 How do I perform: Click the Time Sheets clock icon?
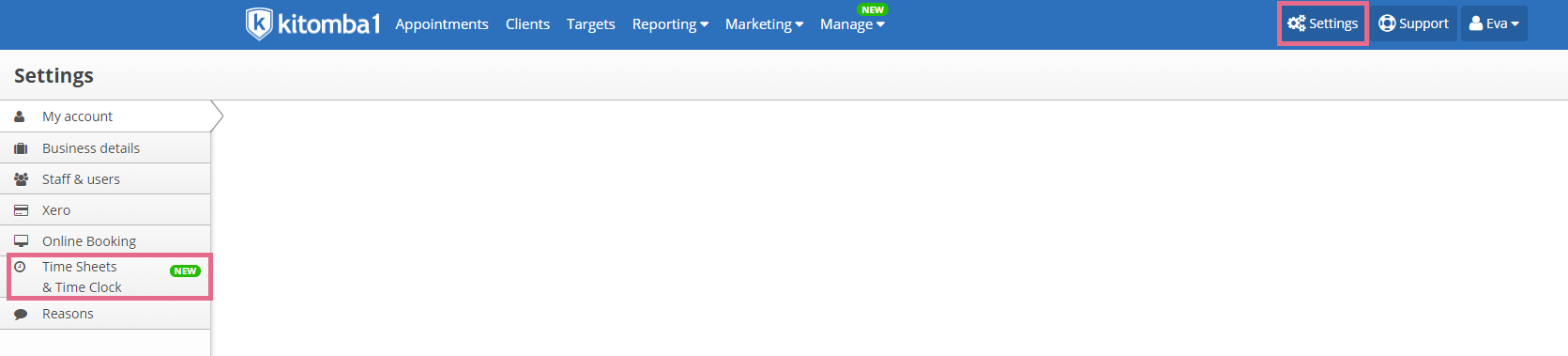pyautogui.click(x=20, y=267)
